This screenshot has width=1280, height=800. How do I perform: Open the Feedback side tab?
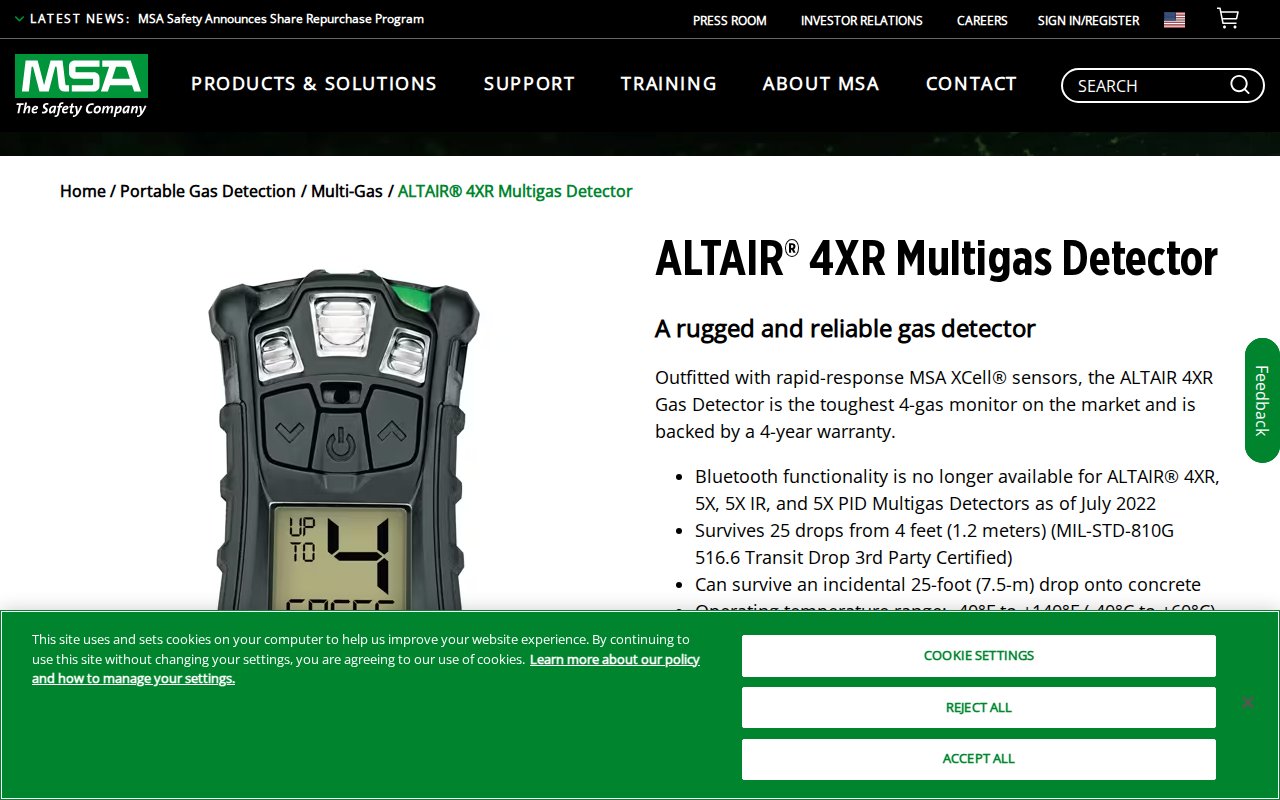pos(1261,400)
